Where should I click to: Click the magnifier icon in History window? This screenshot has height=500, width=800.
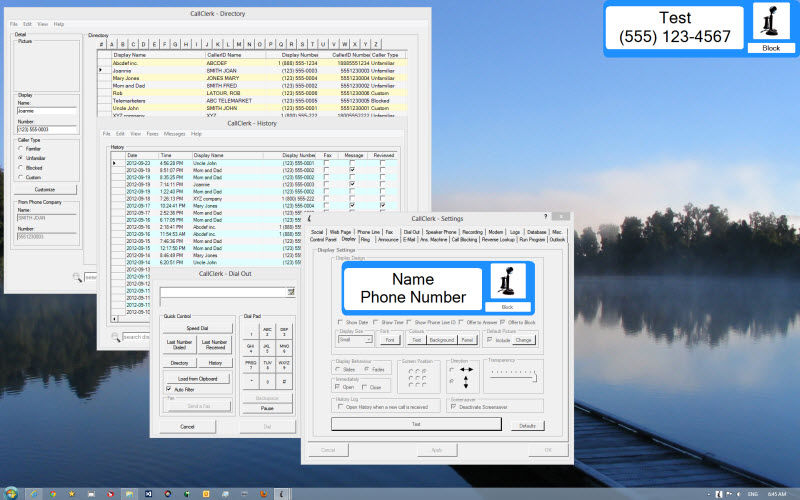pos(115,337)
